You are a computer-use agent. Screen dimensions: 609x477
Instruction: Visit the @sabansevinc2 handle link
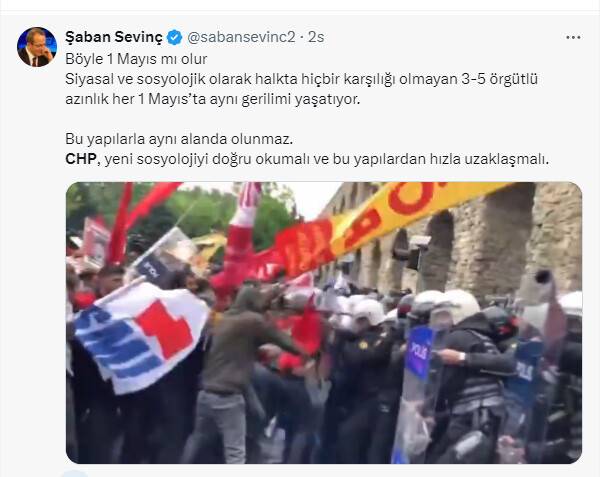[241, 37]
